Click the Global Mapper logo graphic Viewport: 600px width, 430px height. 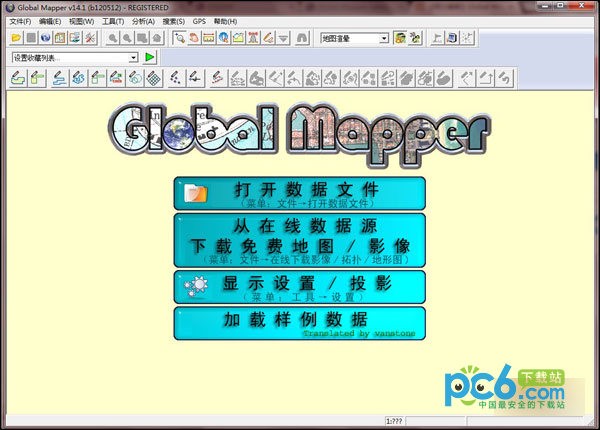[x=299, y=135]
